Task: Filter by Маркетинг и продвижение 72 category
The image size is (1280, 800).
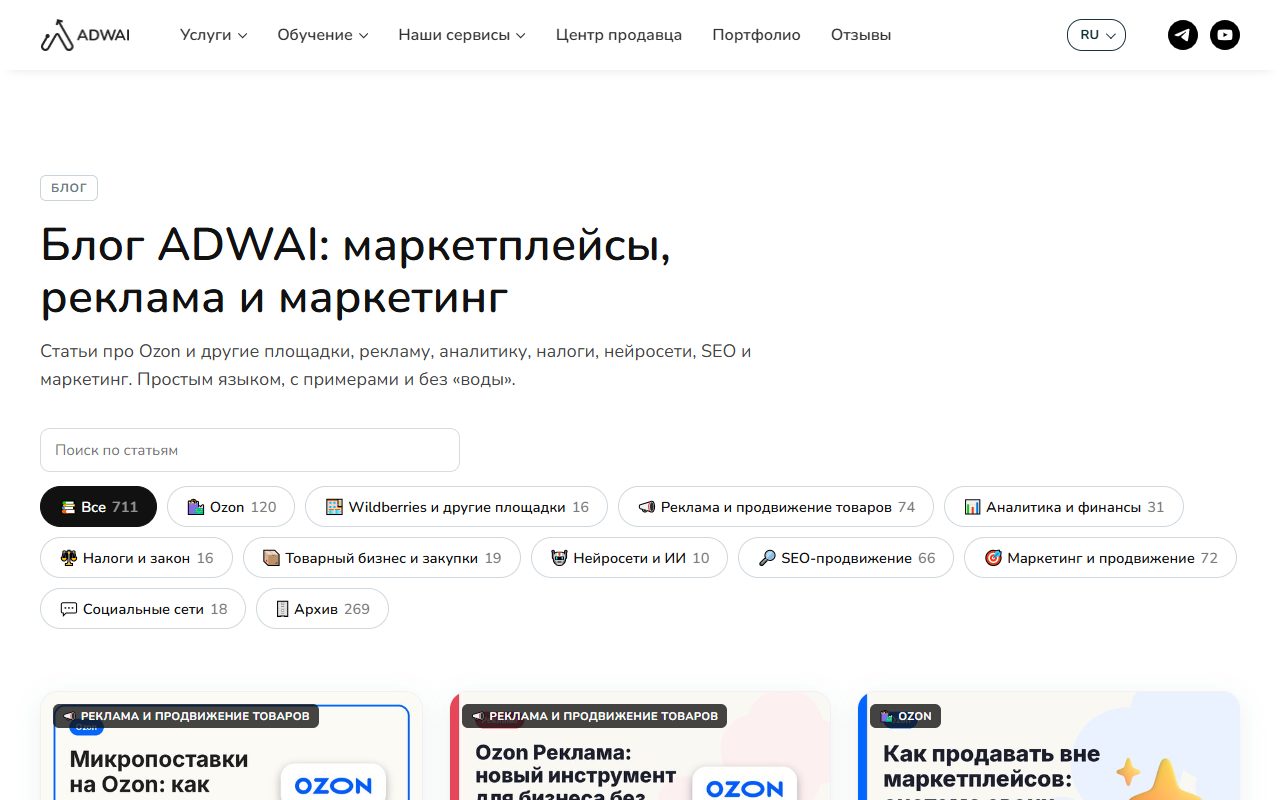Action: click(x=1100, y=558)
